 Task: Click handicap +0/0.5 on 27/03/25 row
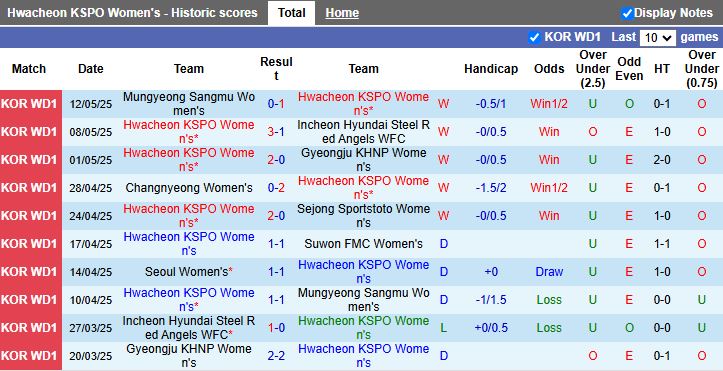tap(491, 328)
